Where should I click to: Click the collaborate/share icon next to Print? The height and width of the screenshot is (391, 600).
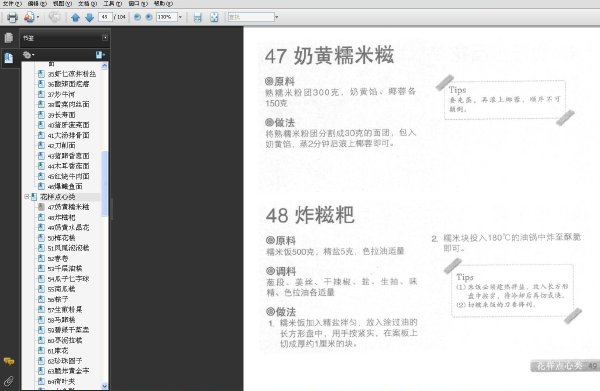pyautogui.click(x=29, y=17)
